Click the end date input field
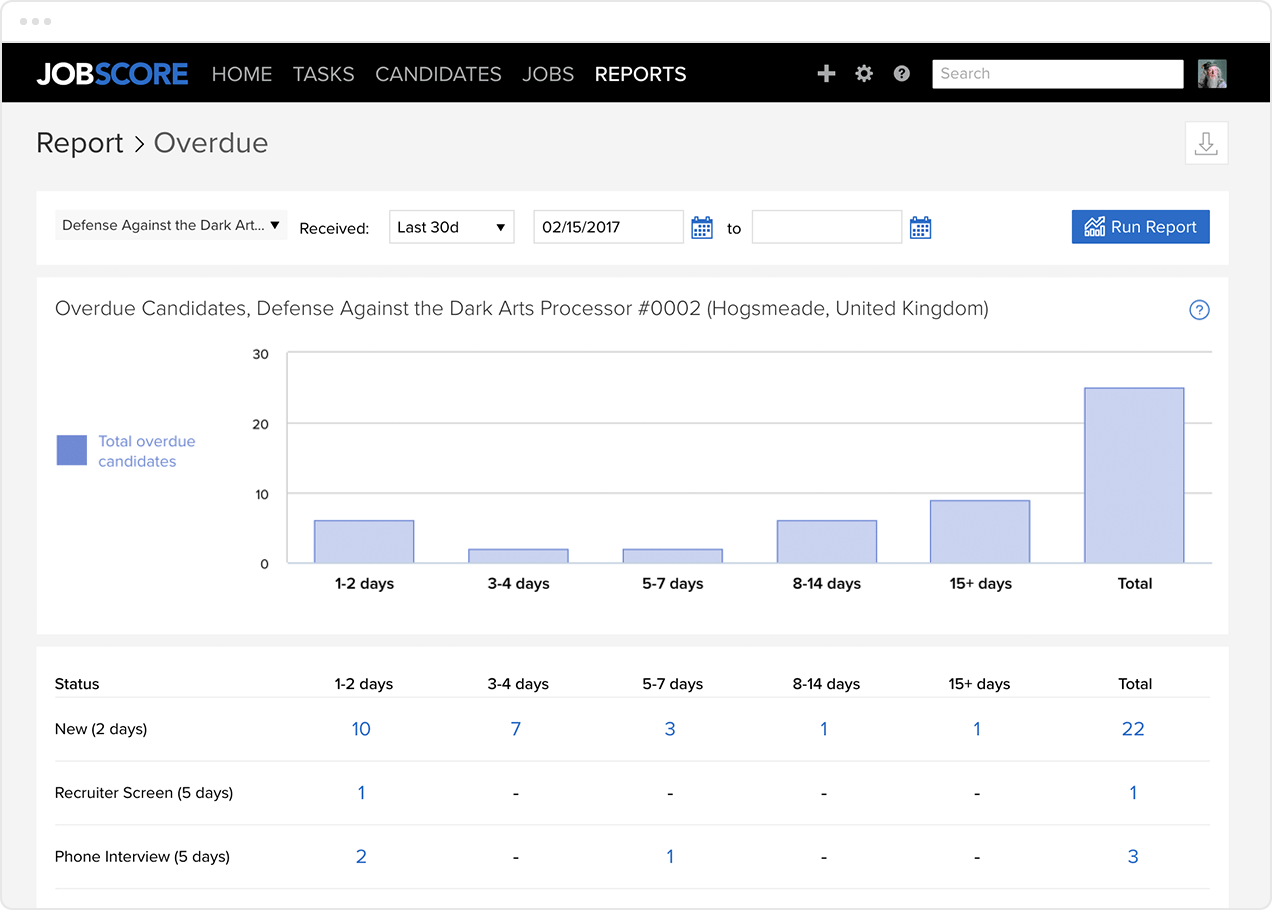The image size is (1272, 910). pyautogui.click(x=826, y=227)
